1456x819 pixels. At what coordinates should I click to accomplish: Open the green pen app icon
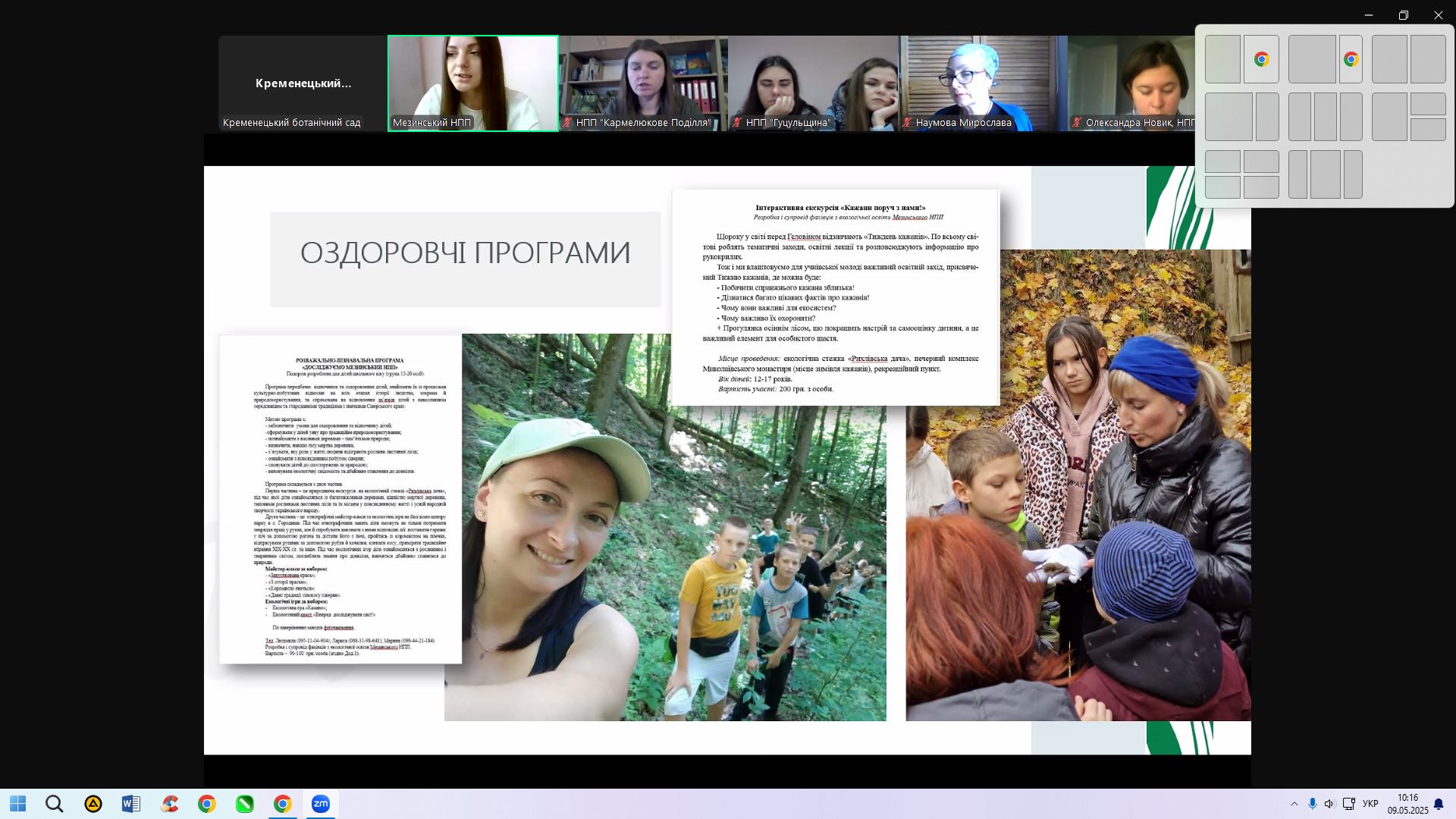coord(245,804)
